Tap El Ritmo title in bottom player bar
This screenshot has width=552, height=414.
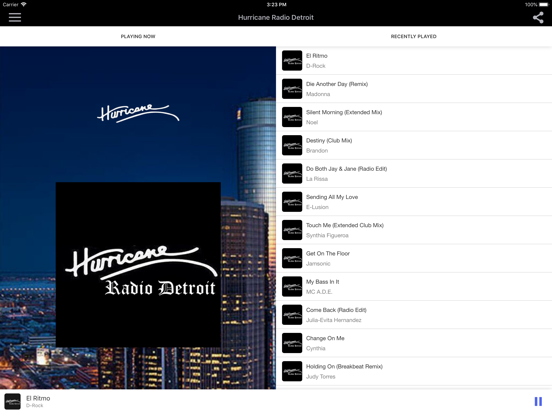38,398
